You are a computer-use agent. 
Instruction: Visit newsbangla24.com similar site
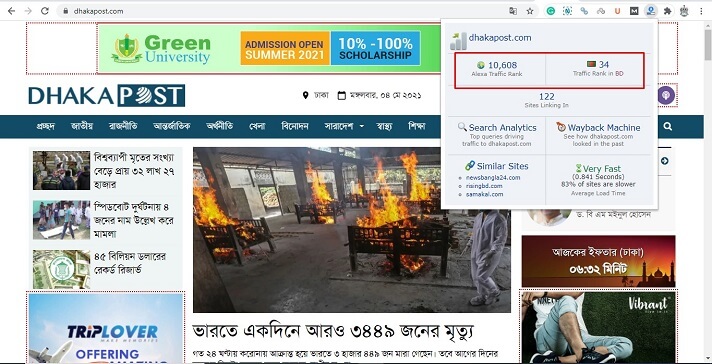(x=493, y=177)
